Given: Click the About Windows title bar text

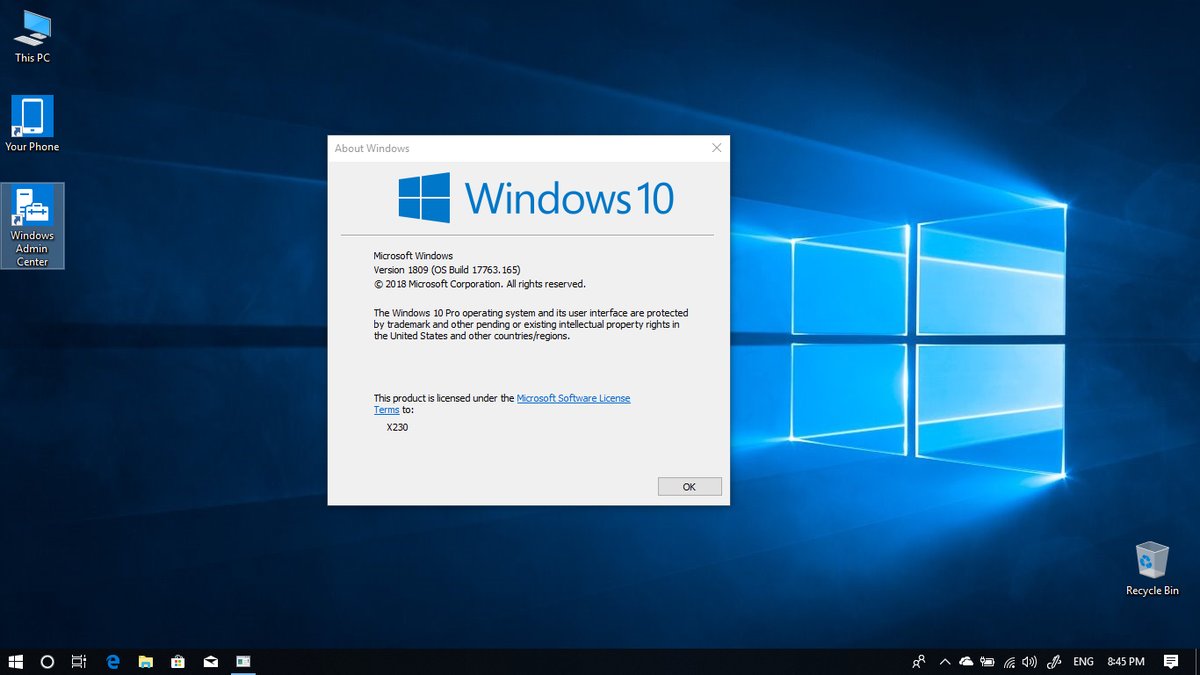Looking at the screenshot, I should [372, 148].
